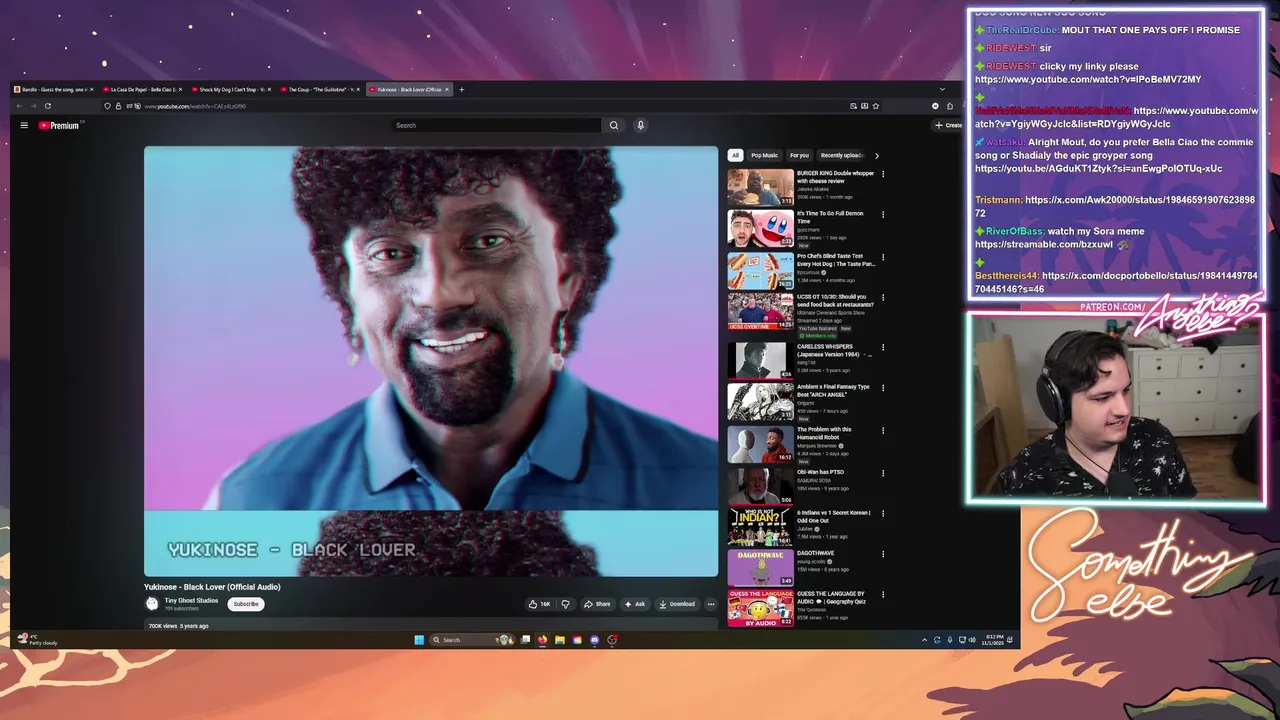Click the magnifier search button in YouTube
1280x720 pixels.
[x=614, y=125]
